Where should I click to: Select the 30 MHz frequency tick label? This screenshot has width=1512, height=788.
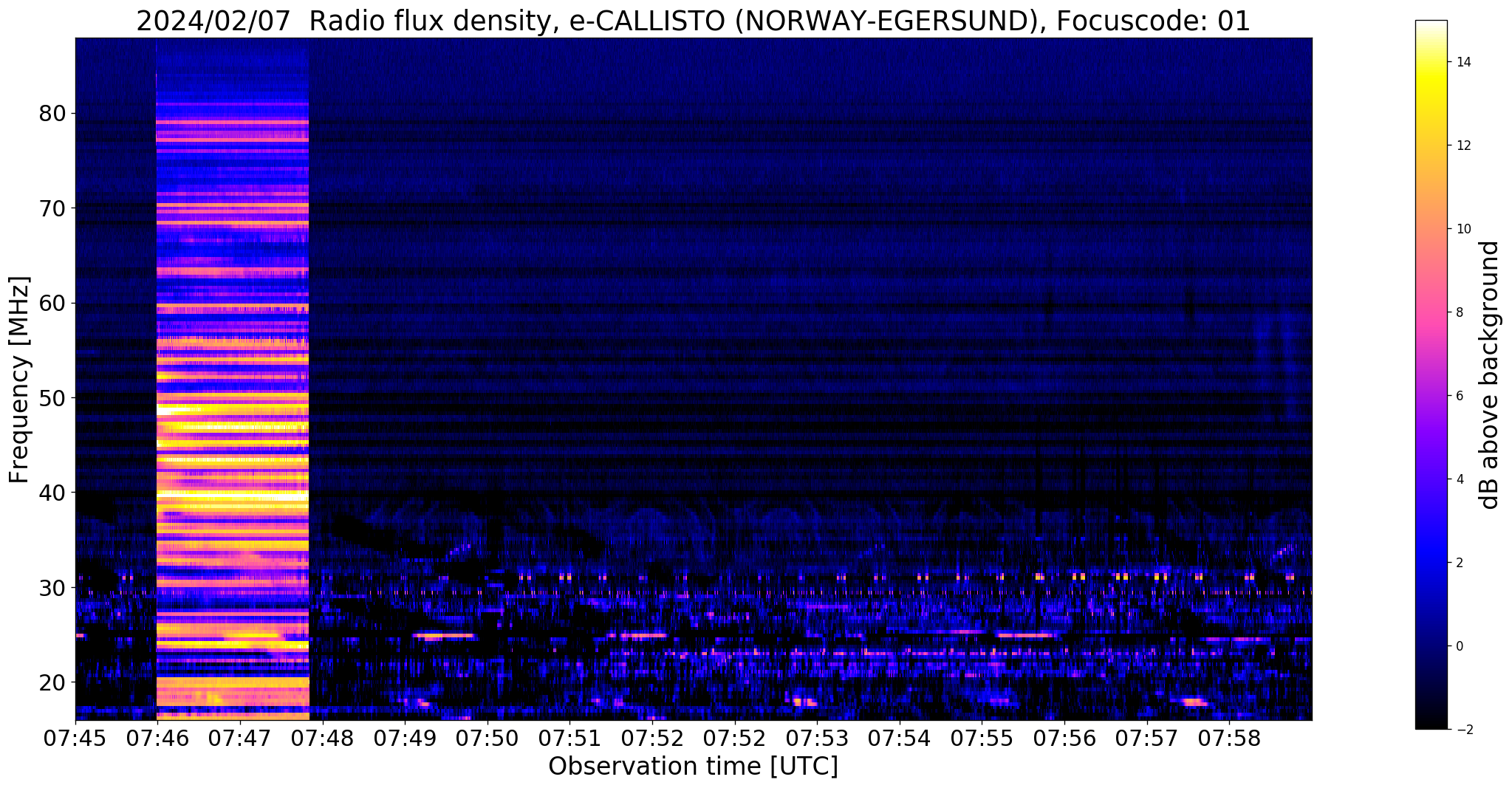tap(52, 588)
